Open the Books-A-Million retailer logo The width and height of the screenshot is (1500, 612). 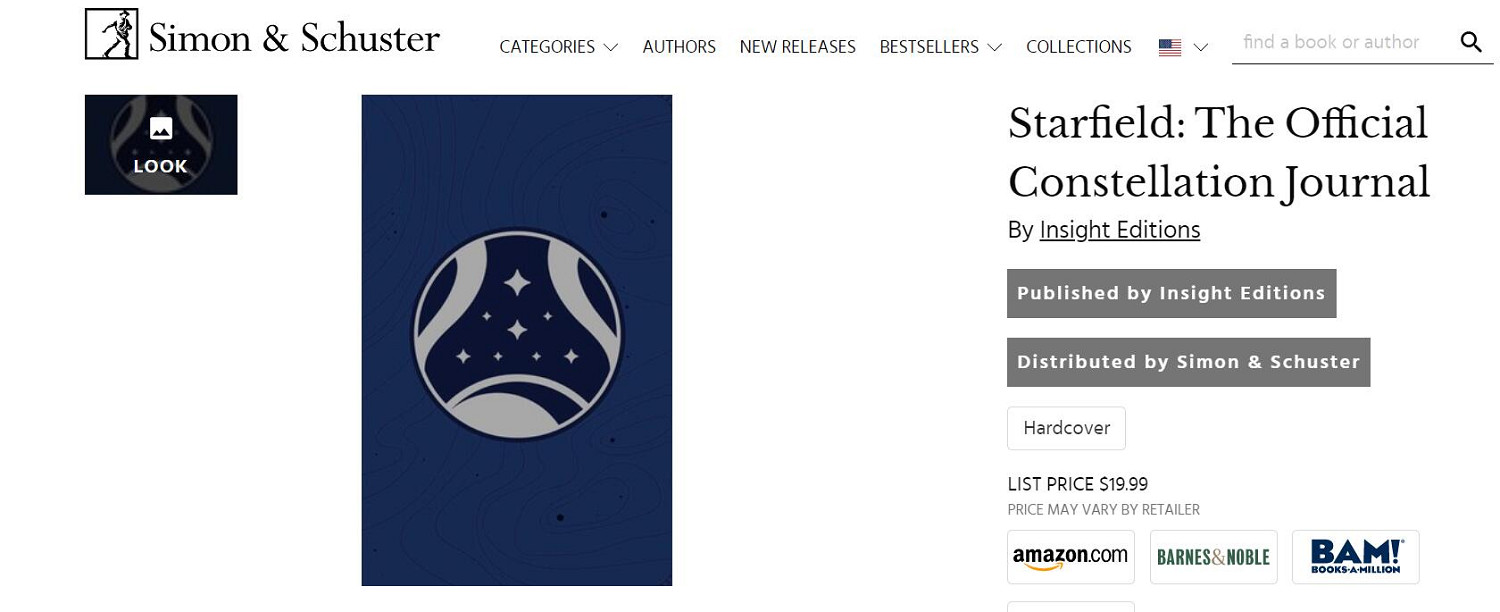click(x=1355, y=557)
